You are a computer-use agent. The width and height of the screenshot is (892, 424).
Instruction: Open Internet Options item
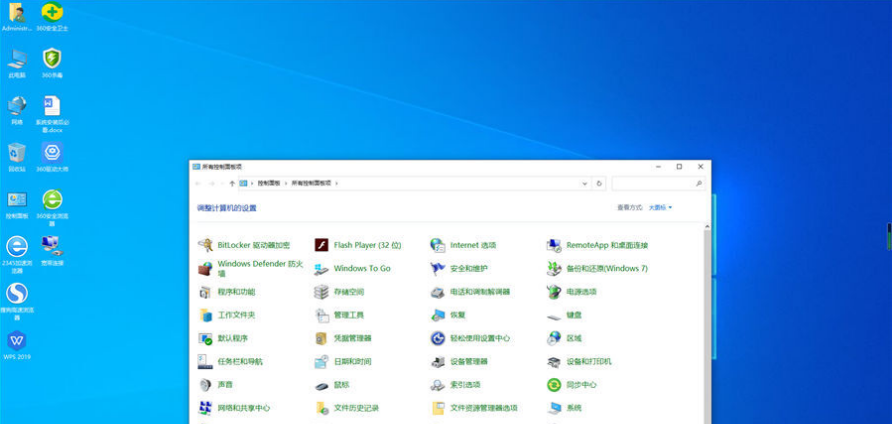tap(472, 245)
